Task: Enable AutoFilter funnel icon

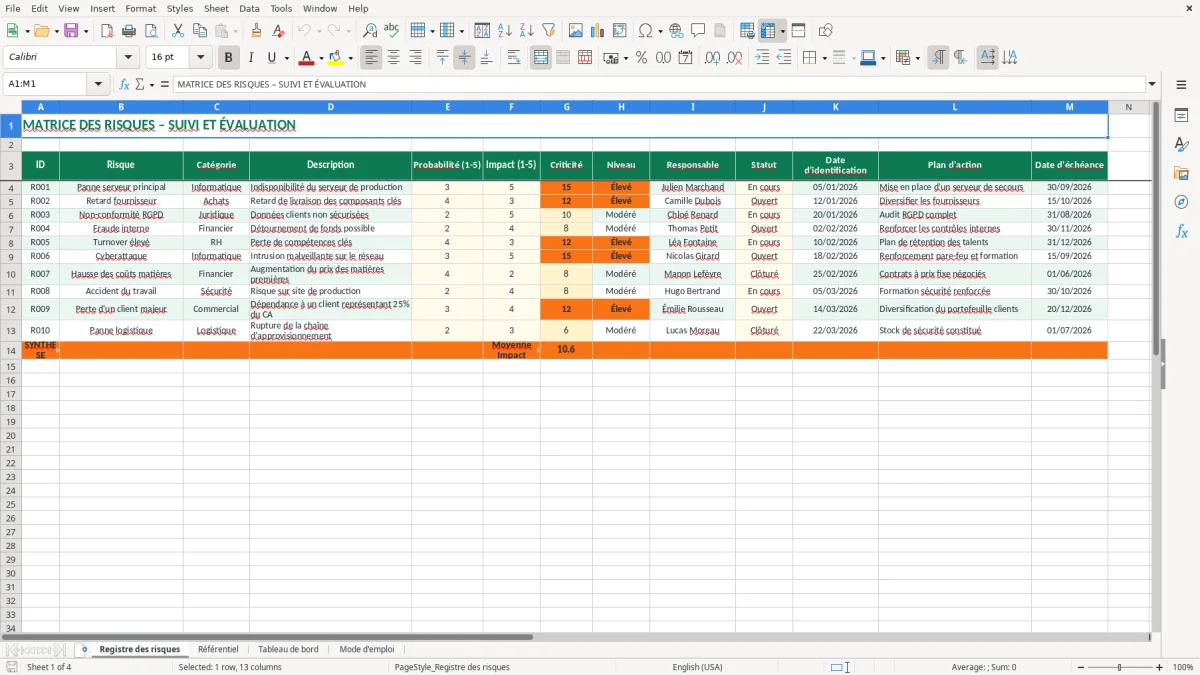Action: [549, 31]
